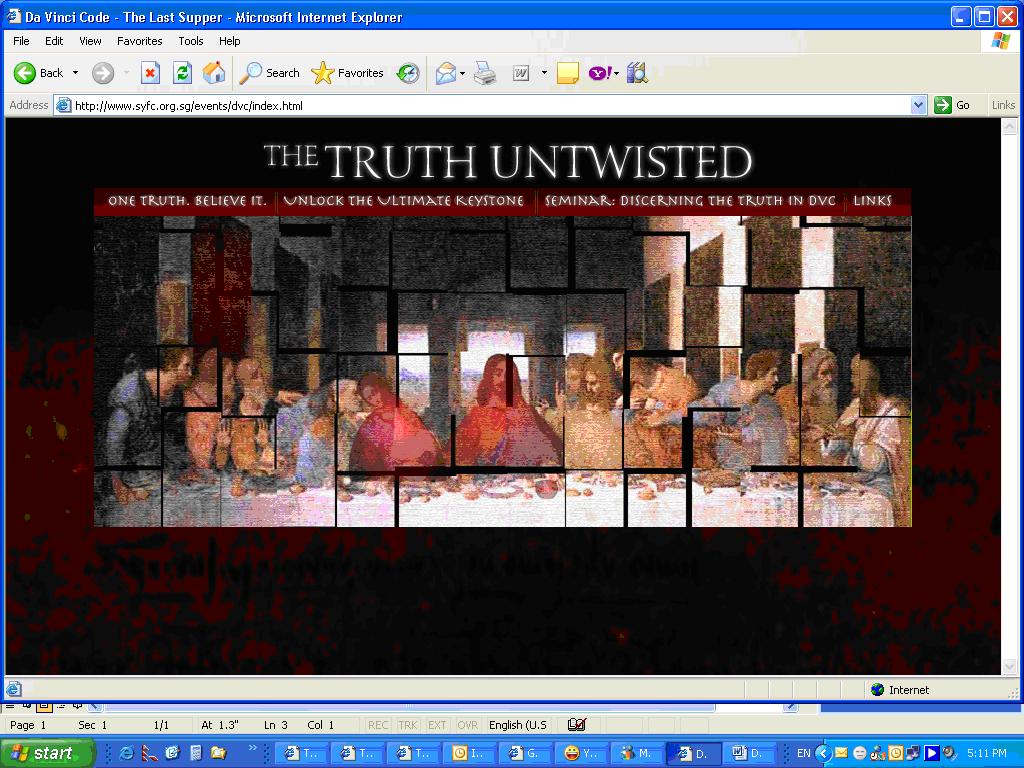This screenshot has height=768, width=1024.
Task: Click the Mail envelope toolbar icon
Action: [x=445, y=73]
